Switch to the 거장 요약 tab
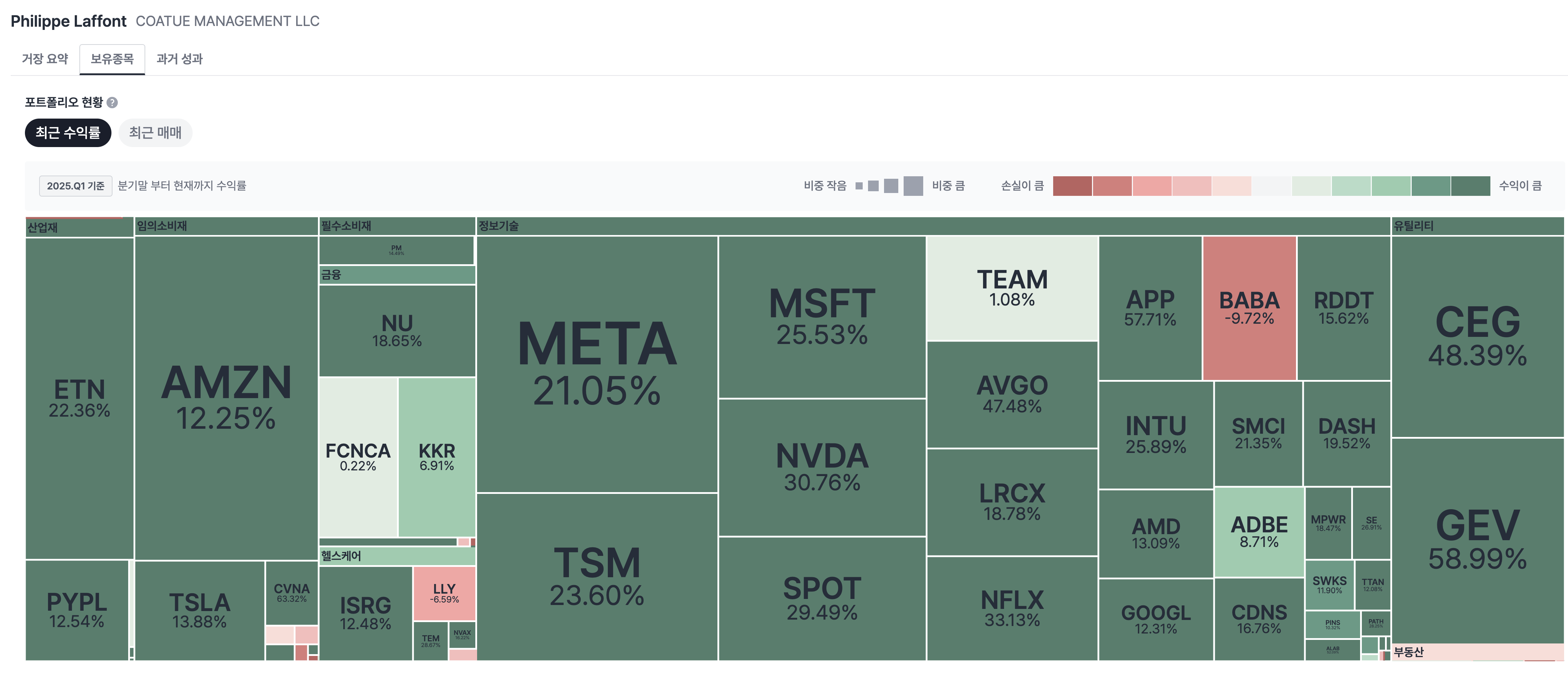 click(45, 59)
